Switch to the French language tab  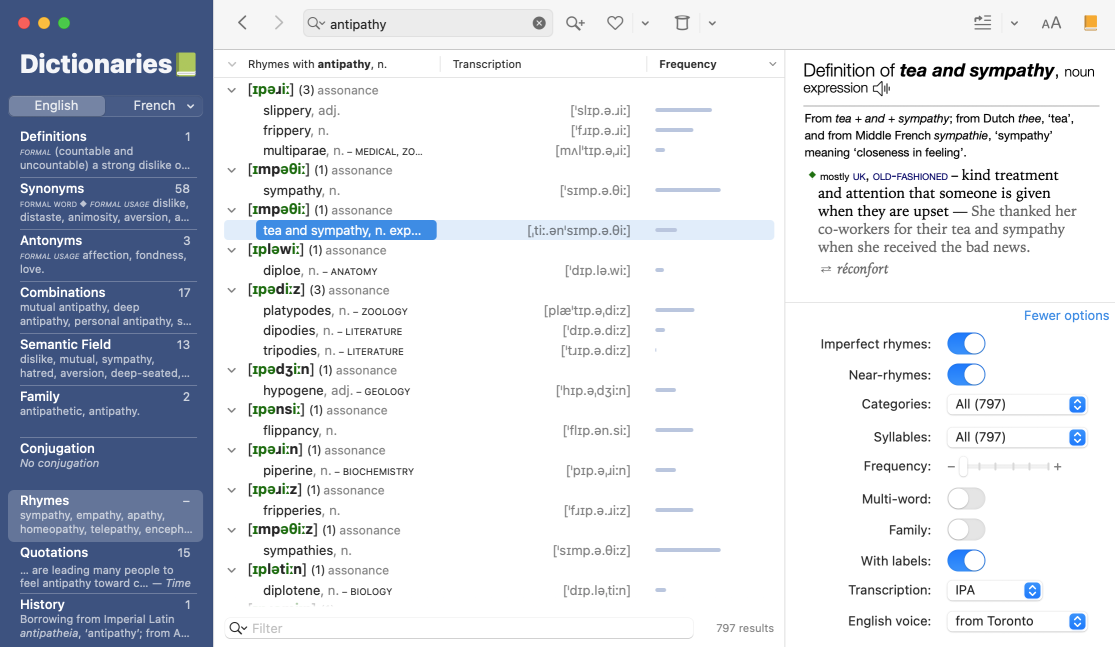(154, 106)
